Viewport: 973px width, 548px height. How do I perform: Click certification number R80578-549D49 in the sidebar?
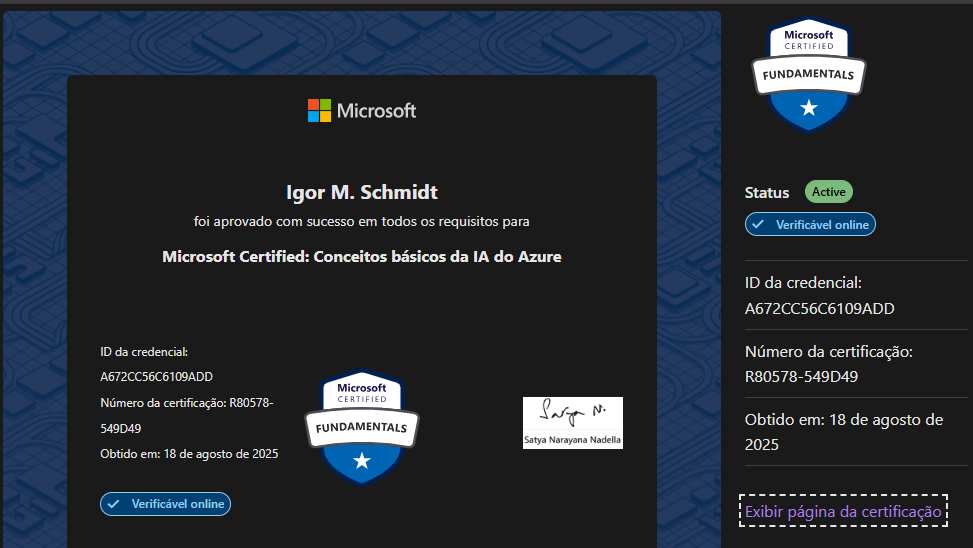point(801,377)
